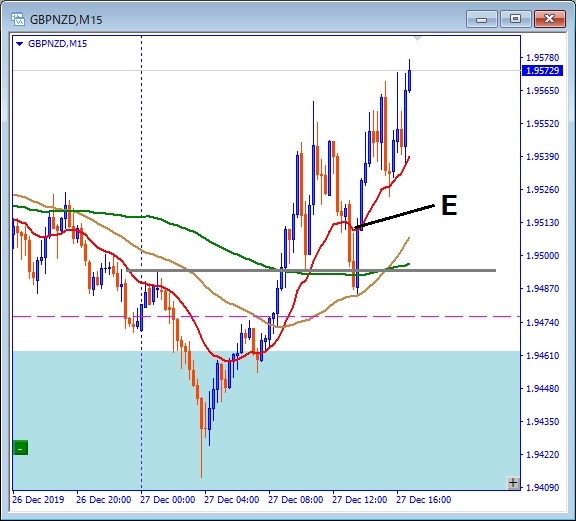Image resolution: width=576 pixels, height=521 pixels.
Task: Click the 26 Dec 2019 date label
Action: 38,500
